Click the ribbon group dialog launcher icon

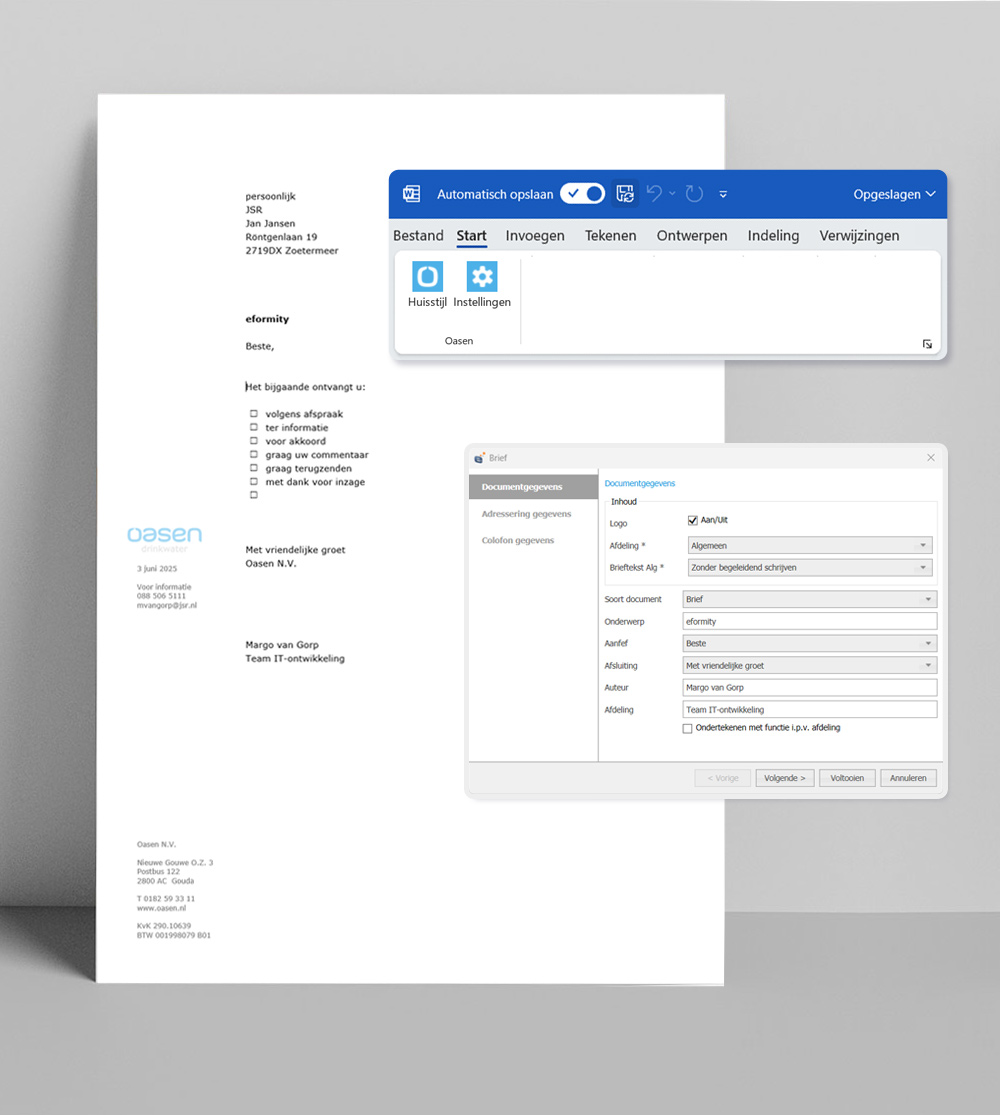[x=927, y=344]
